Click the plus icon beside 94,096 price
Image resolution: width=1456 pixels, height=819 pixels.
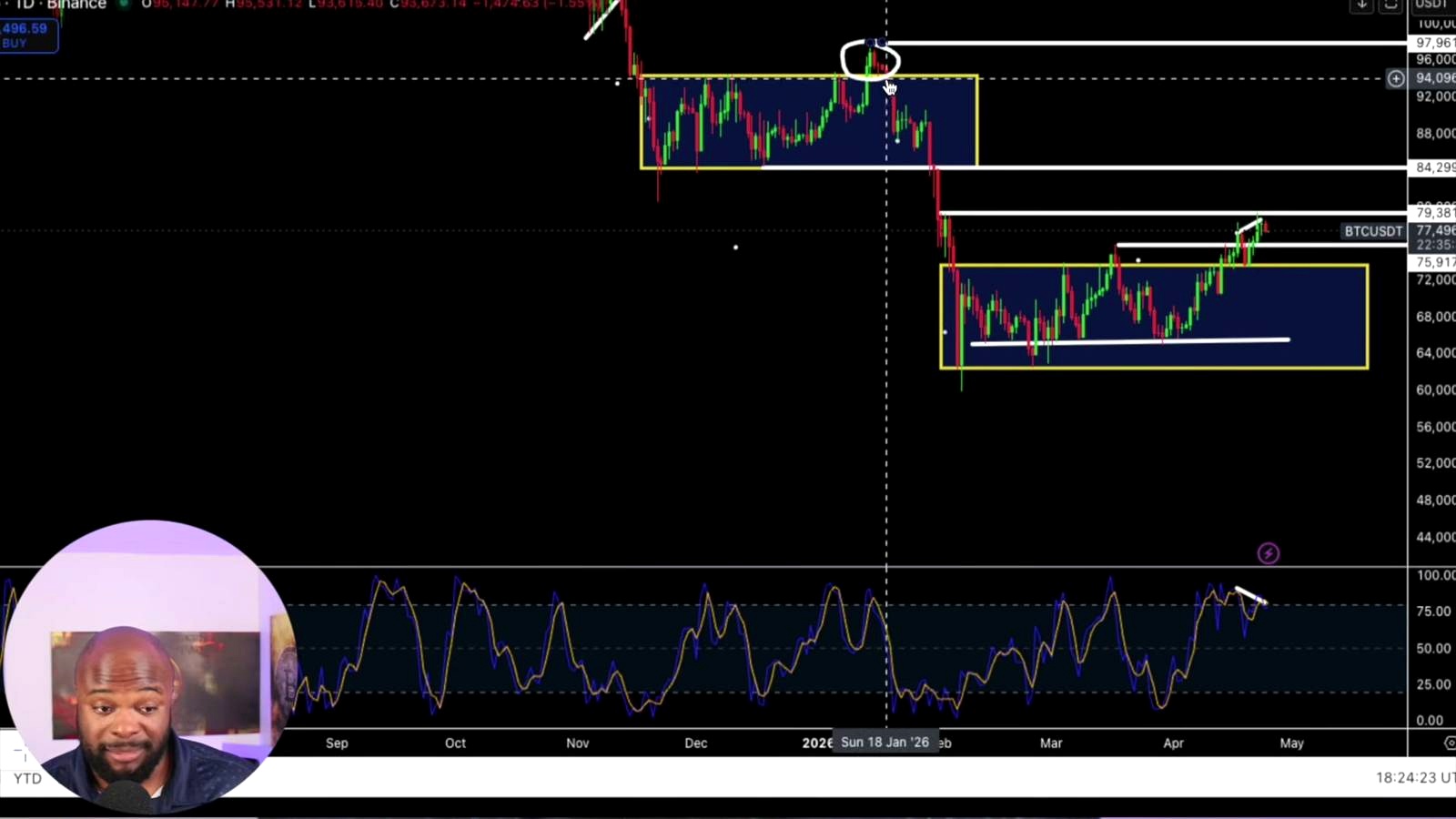[x=1395, y=78]
